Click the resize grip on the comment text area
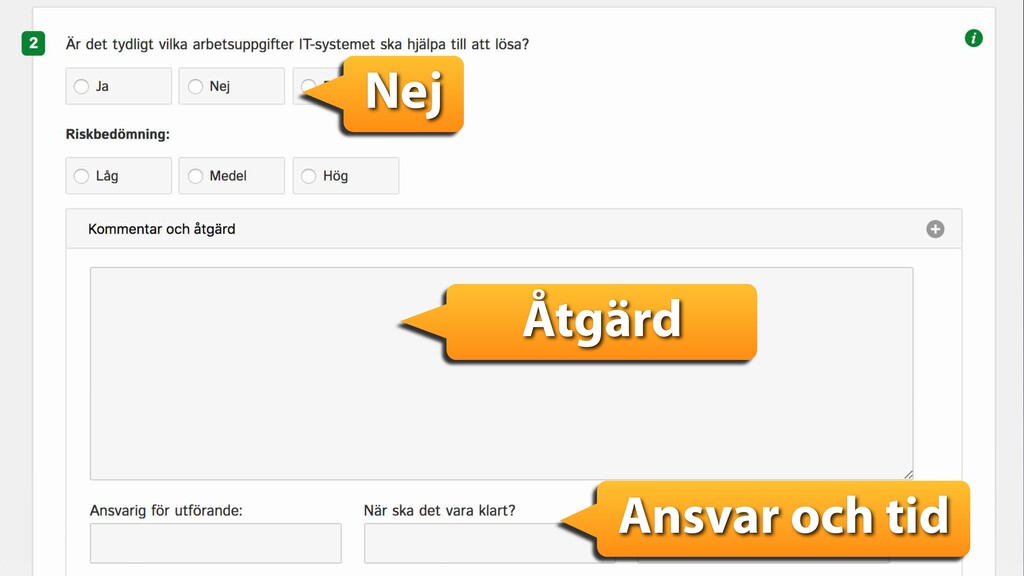This screenshot has width=1024, height=576. click(x=908, y=474)
